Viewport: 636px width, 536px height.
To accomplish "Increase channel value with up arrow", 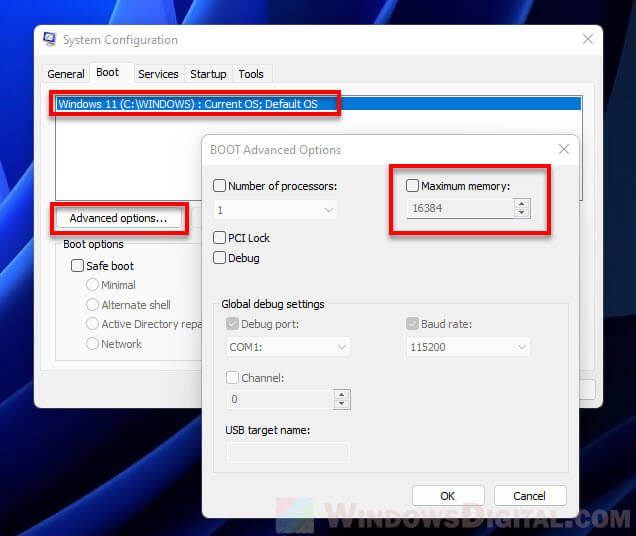I will pos(342,395).
